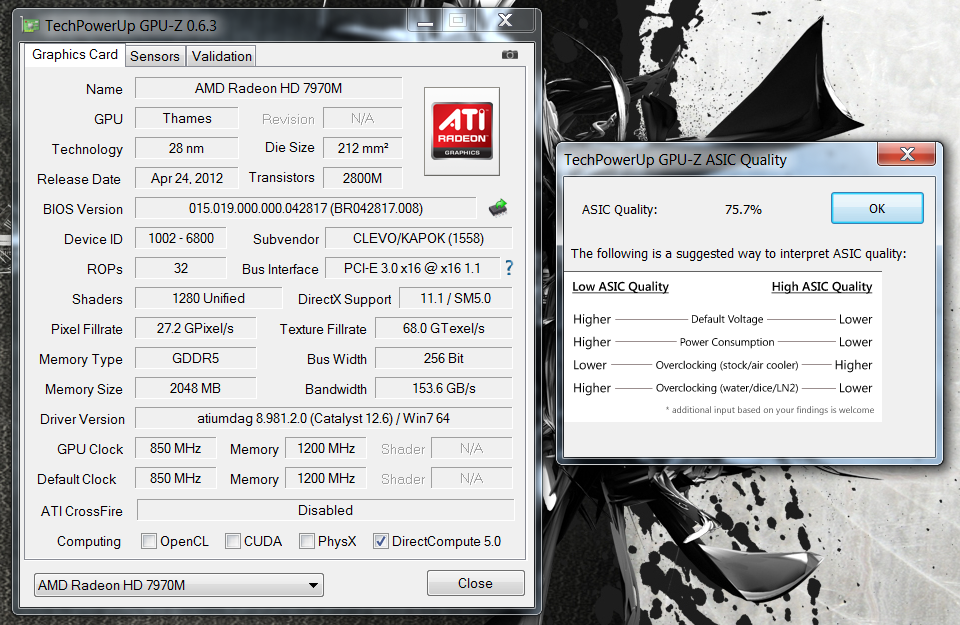The image size is (960, 625).
Task: Click the Default Voltage label in ASIC dialog
Action: [x=727, y=319]
